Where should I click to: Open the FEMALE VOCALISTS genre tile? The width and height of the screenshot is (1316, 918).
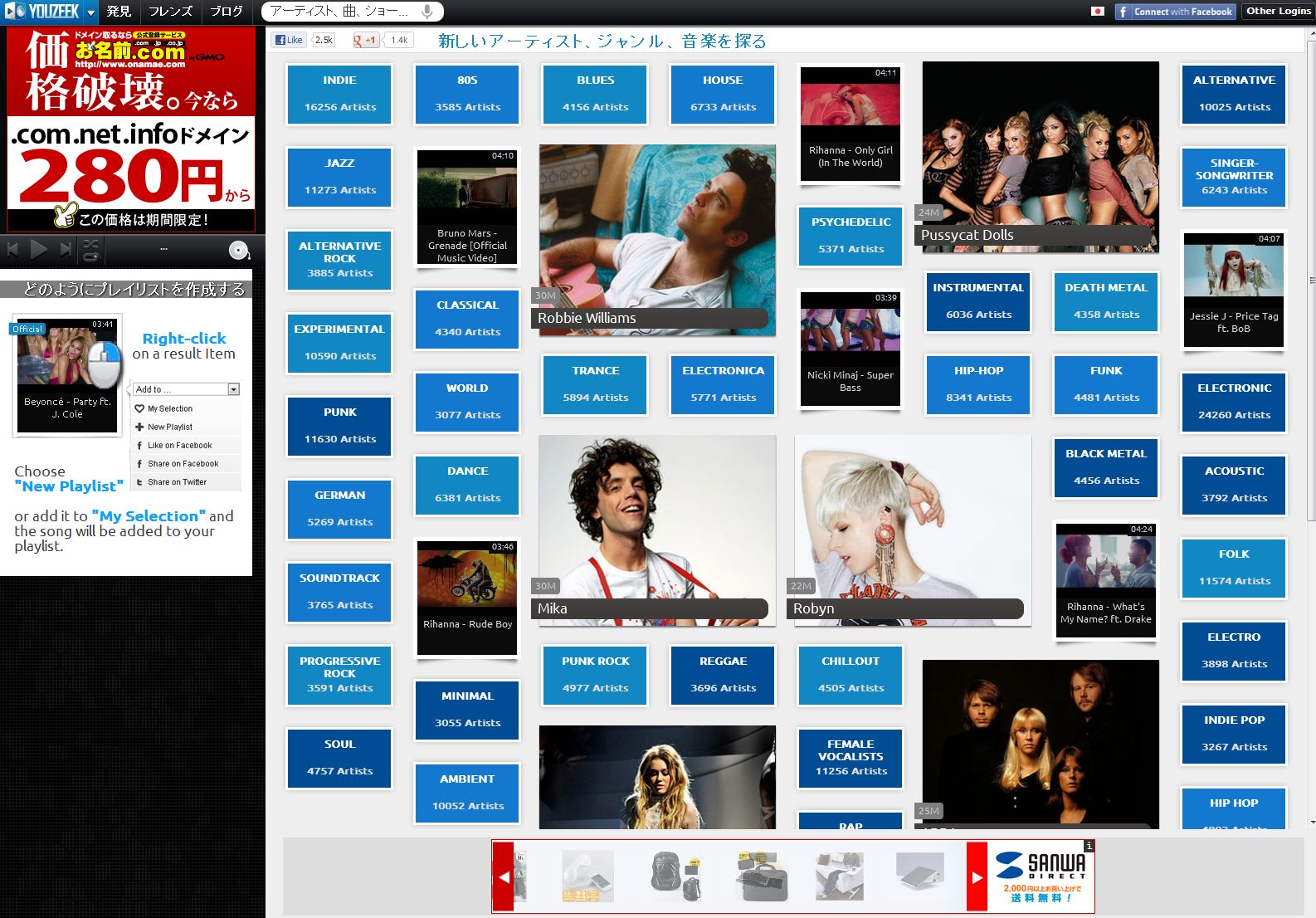coord(851,758)
